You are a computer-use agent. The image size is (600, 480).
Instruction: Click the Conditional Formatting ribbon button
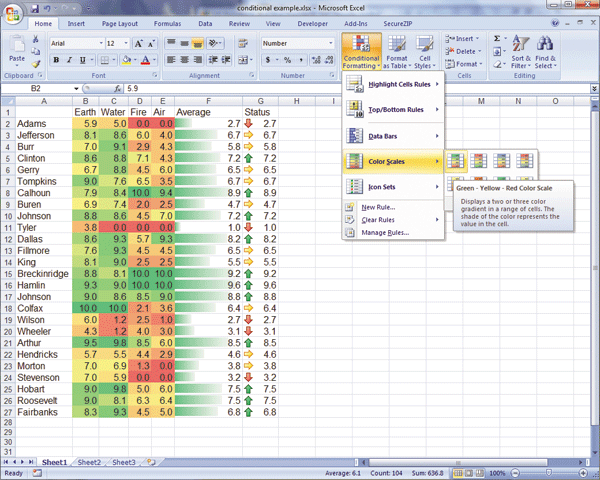click(x=360, y=54)
